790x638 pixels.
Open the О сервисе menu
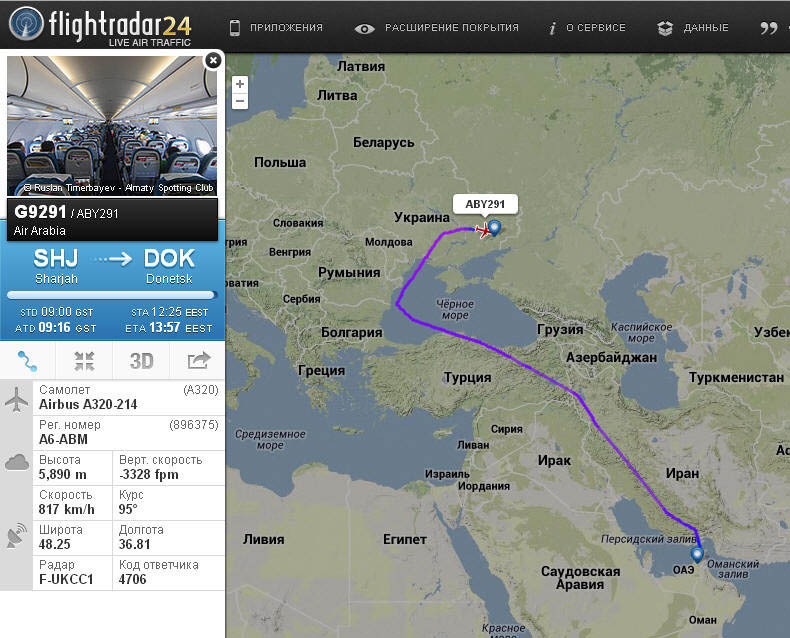(587, 28)
